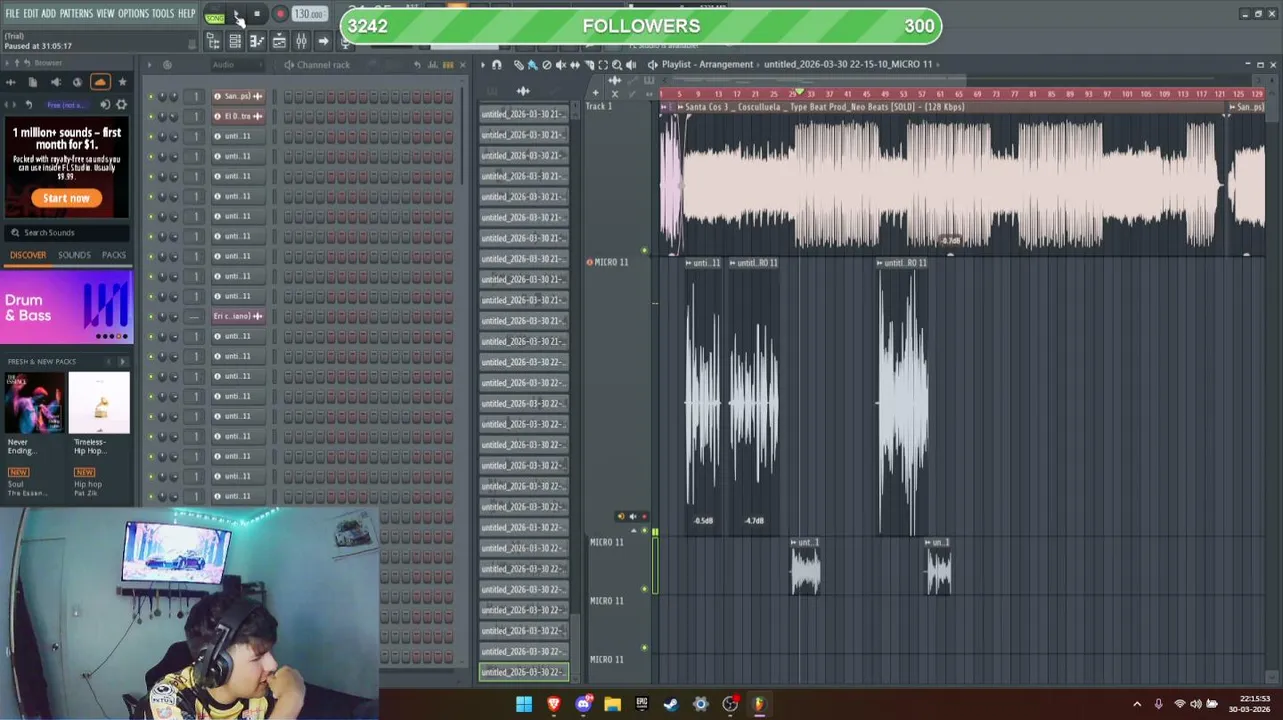Adjust the San..ps channel pan knob
The width and height of the screenshot is (1283, 720).
coord(162,96)
